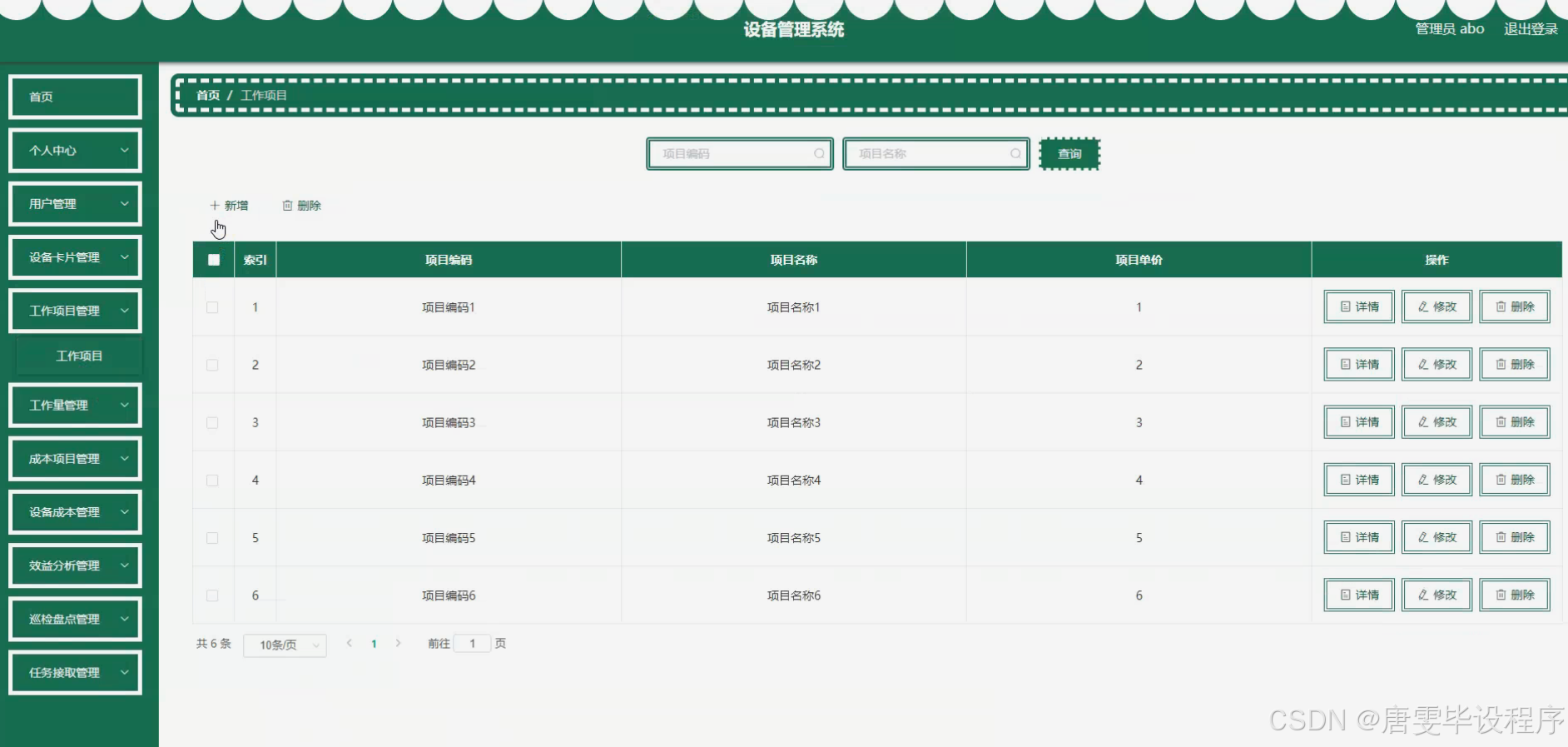
Task: Expand the 巡检盘点管理 sidebar menu
Action: [75, 619]
